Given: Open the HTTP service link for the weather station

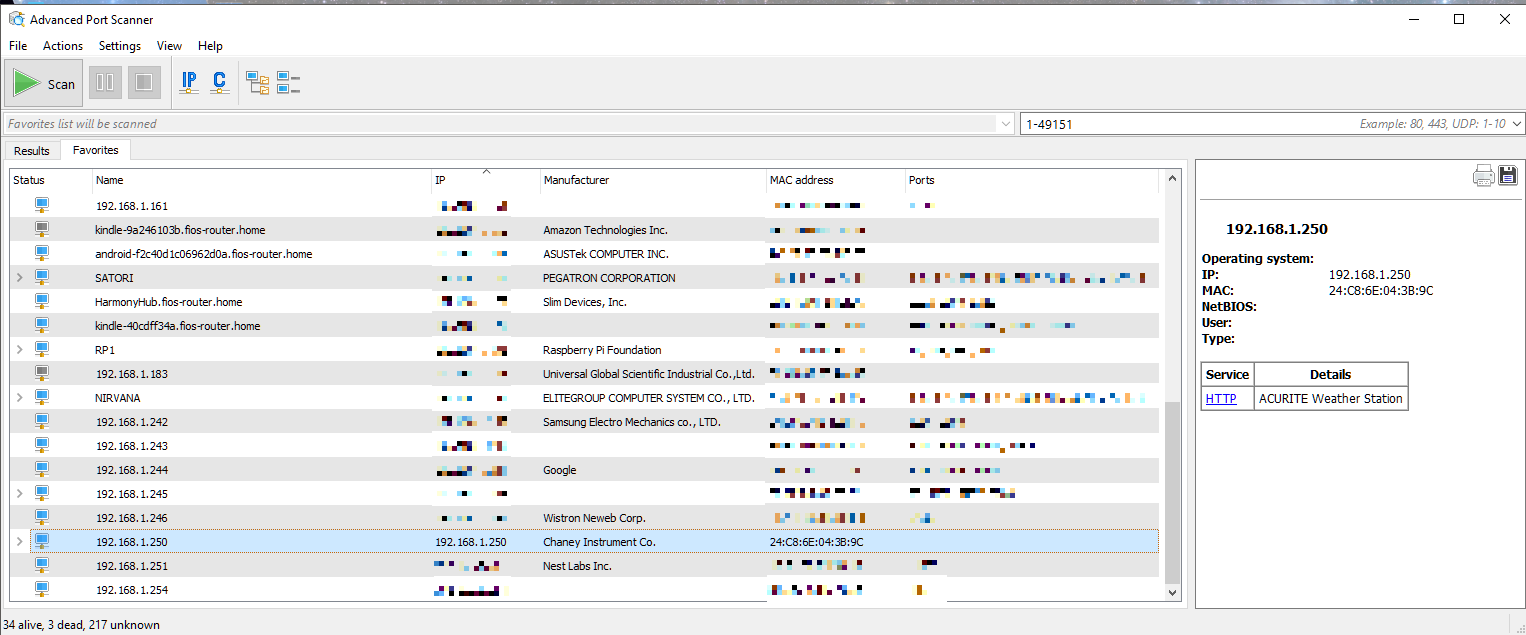Looking at the screenshot, I should click(1221, 398).
